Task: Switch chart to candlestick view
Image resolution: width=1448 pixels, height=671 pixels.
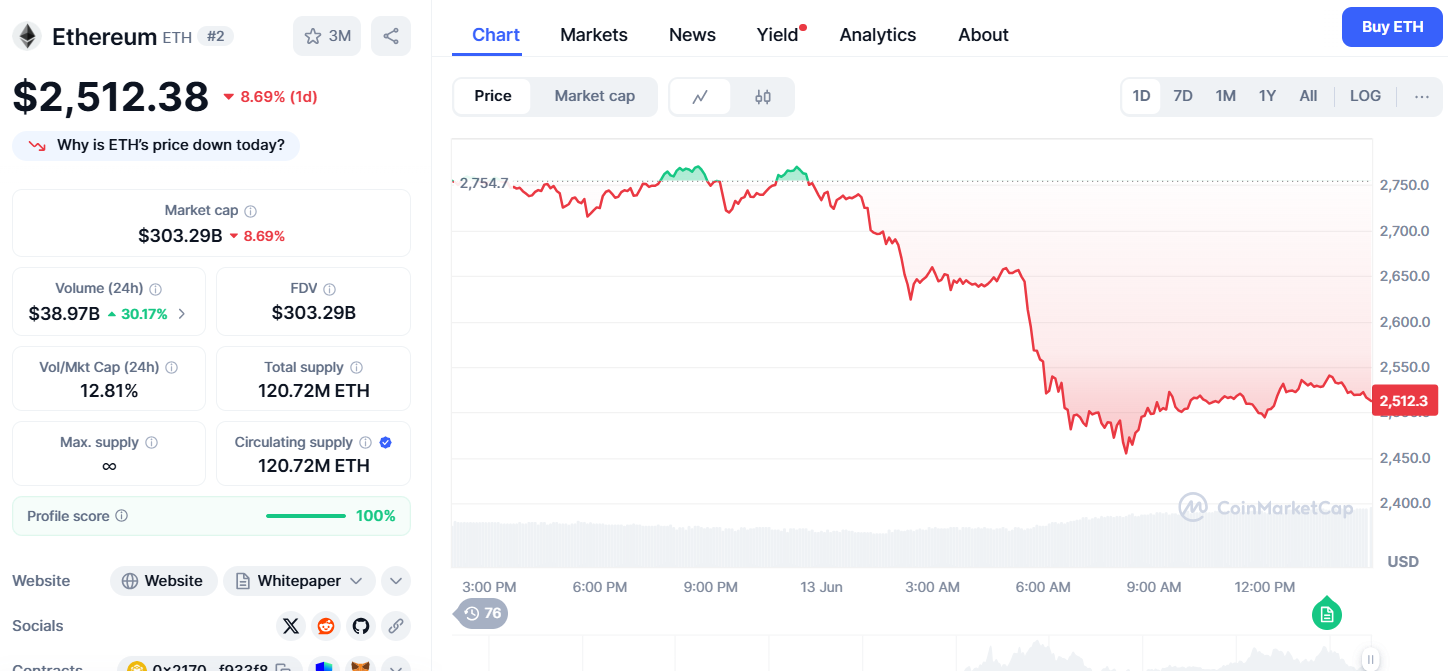Action: click(x=763, y=97)
